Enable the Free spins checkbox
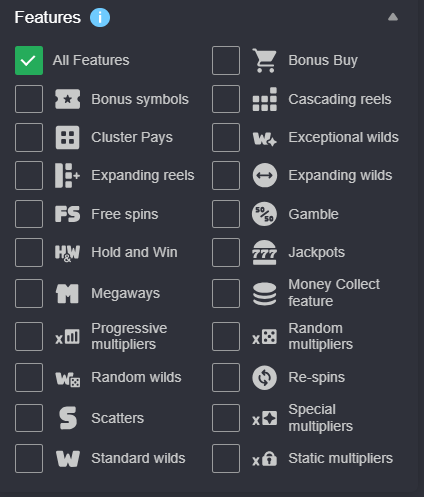The width and height of the screenshot is (424, 497). pos(29,214)
